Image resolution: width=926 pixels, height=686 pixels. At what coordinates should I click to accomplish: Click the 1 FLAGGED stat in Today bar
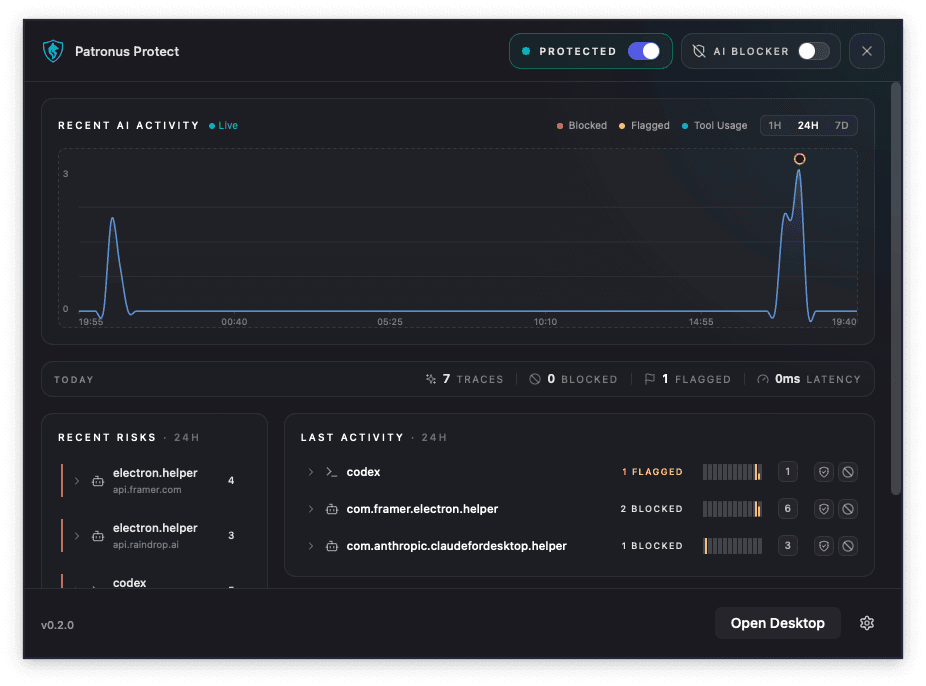[687, 379]
